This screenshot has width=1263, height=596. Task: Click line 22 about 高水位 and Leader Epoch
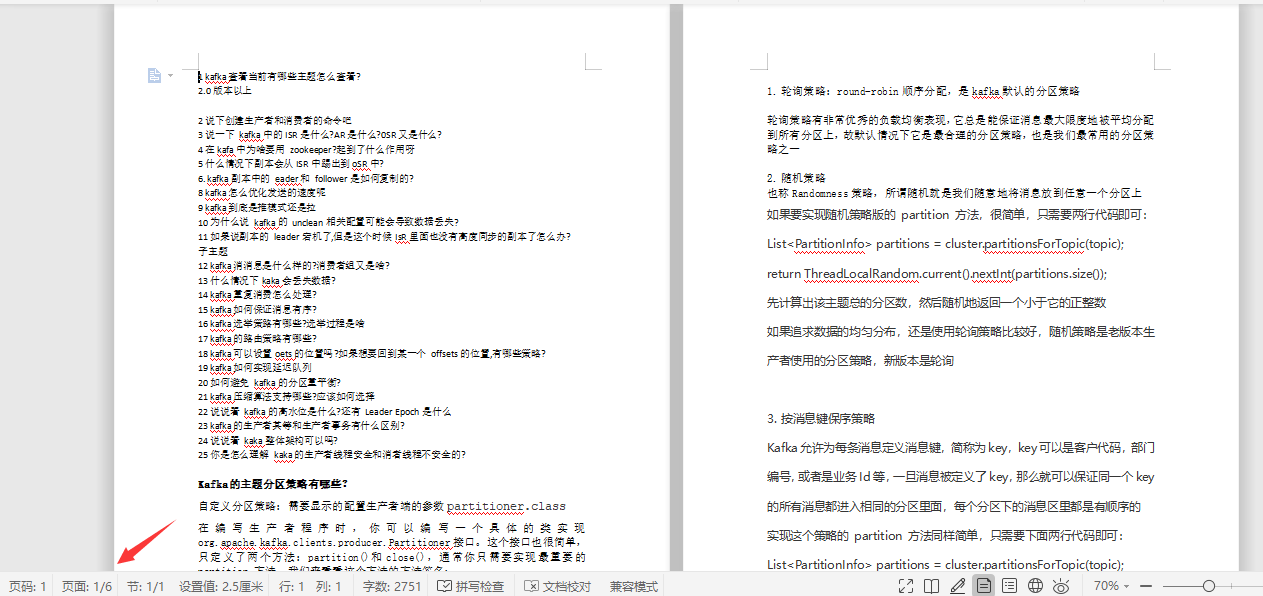(x=324, y=411)
